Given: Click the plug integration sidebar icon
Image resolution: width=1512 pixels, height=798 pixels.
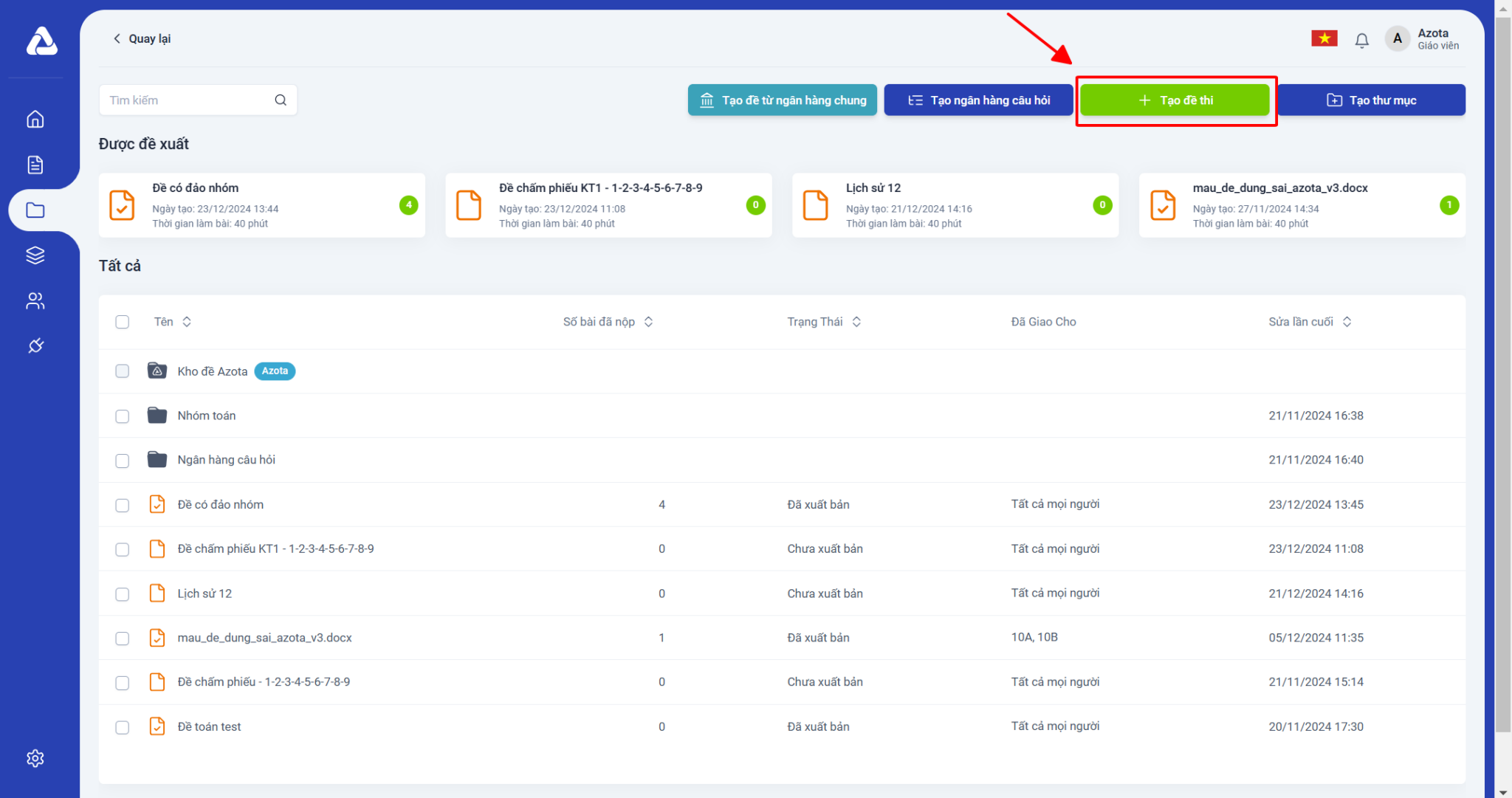Looking at the screenshot, I should click(x=35, y=345).
